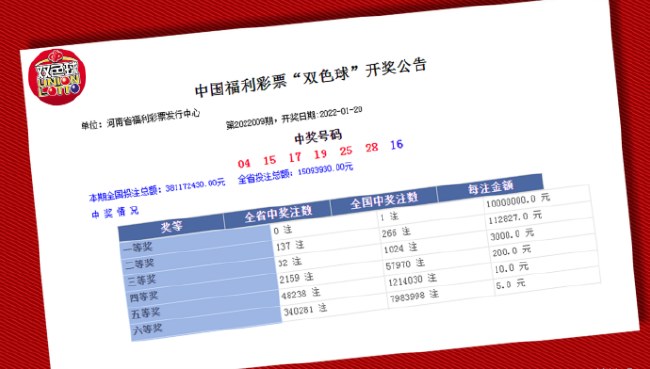Click the 全国中奖注数 column header

click(x=383, y=200)
